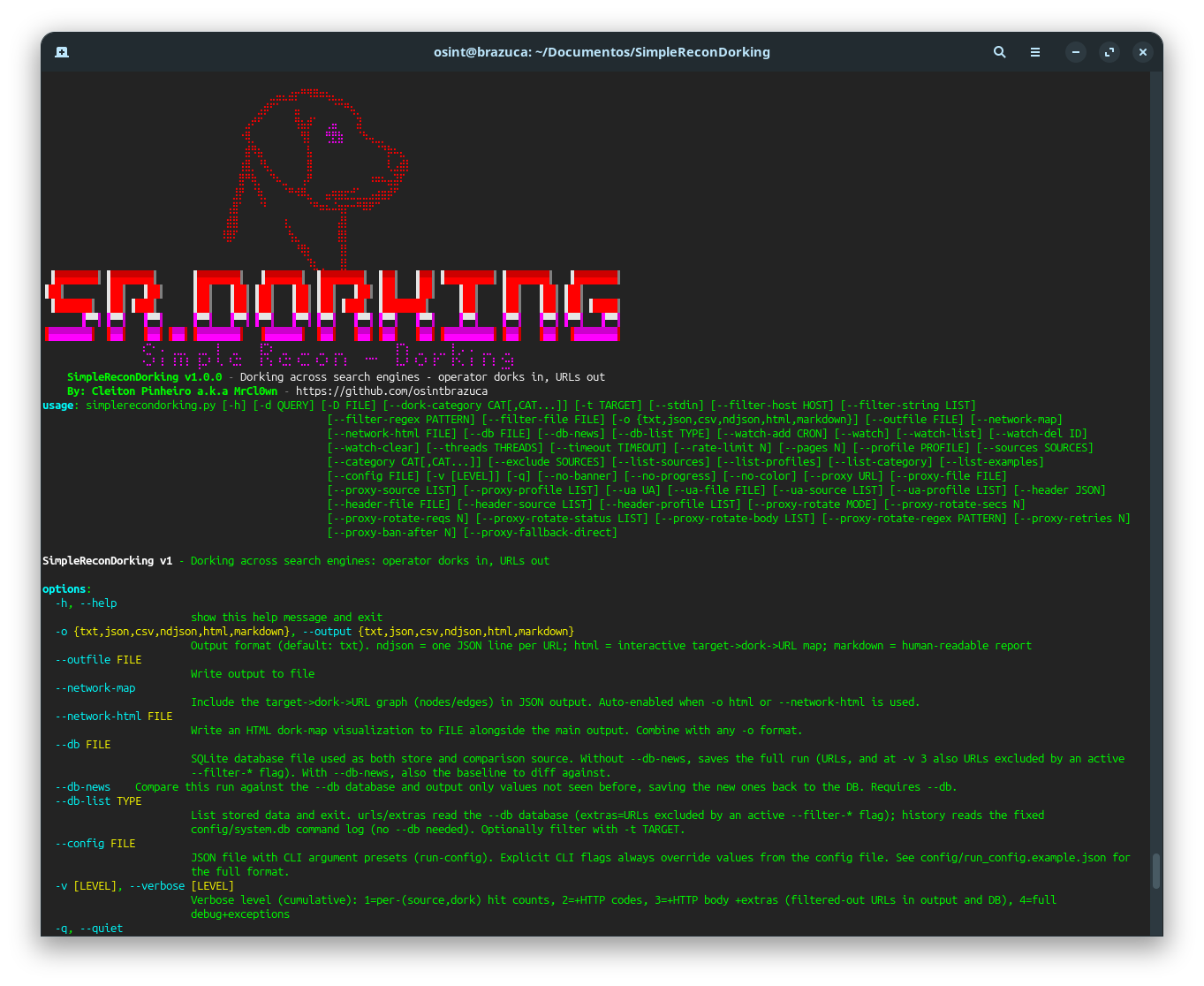Click the 'usage:' label
The width and height of the screenshot is (1204, 986).
61,406
